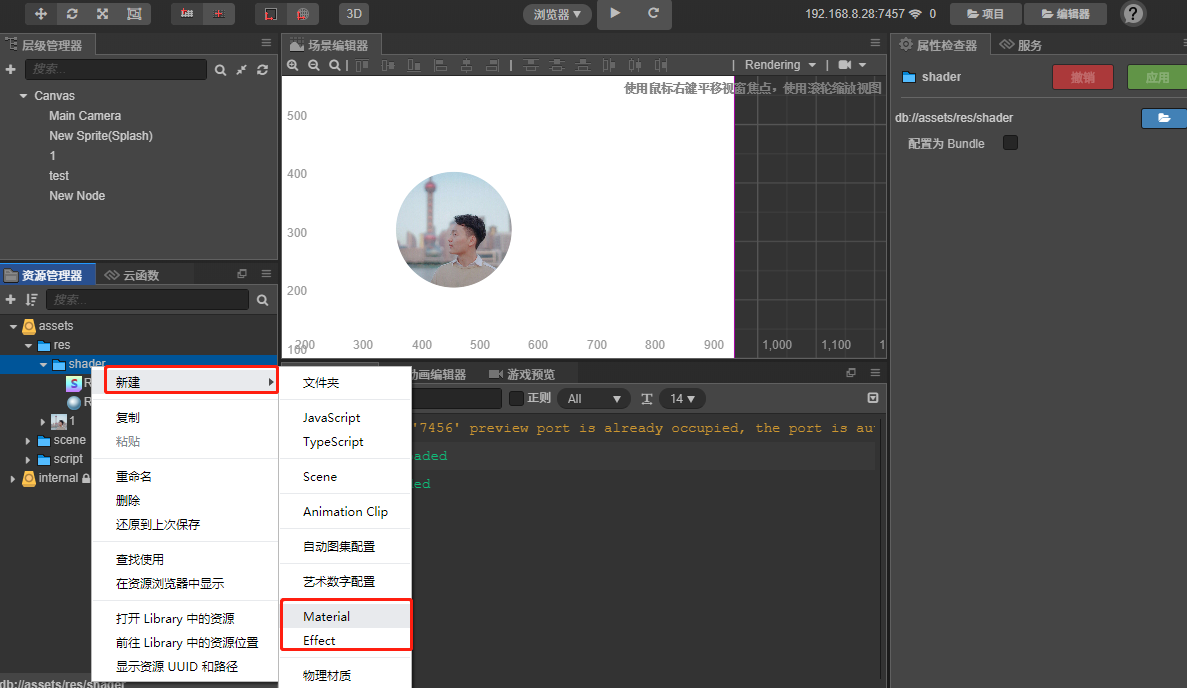Click the sort assets icon in asset manager

tap(31, 300)
